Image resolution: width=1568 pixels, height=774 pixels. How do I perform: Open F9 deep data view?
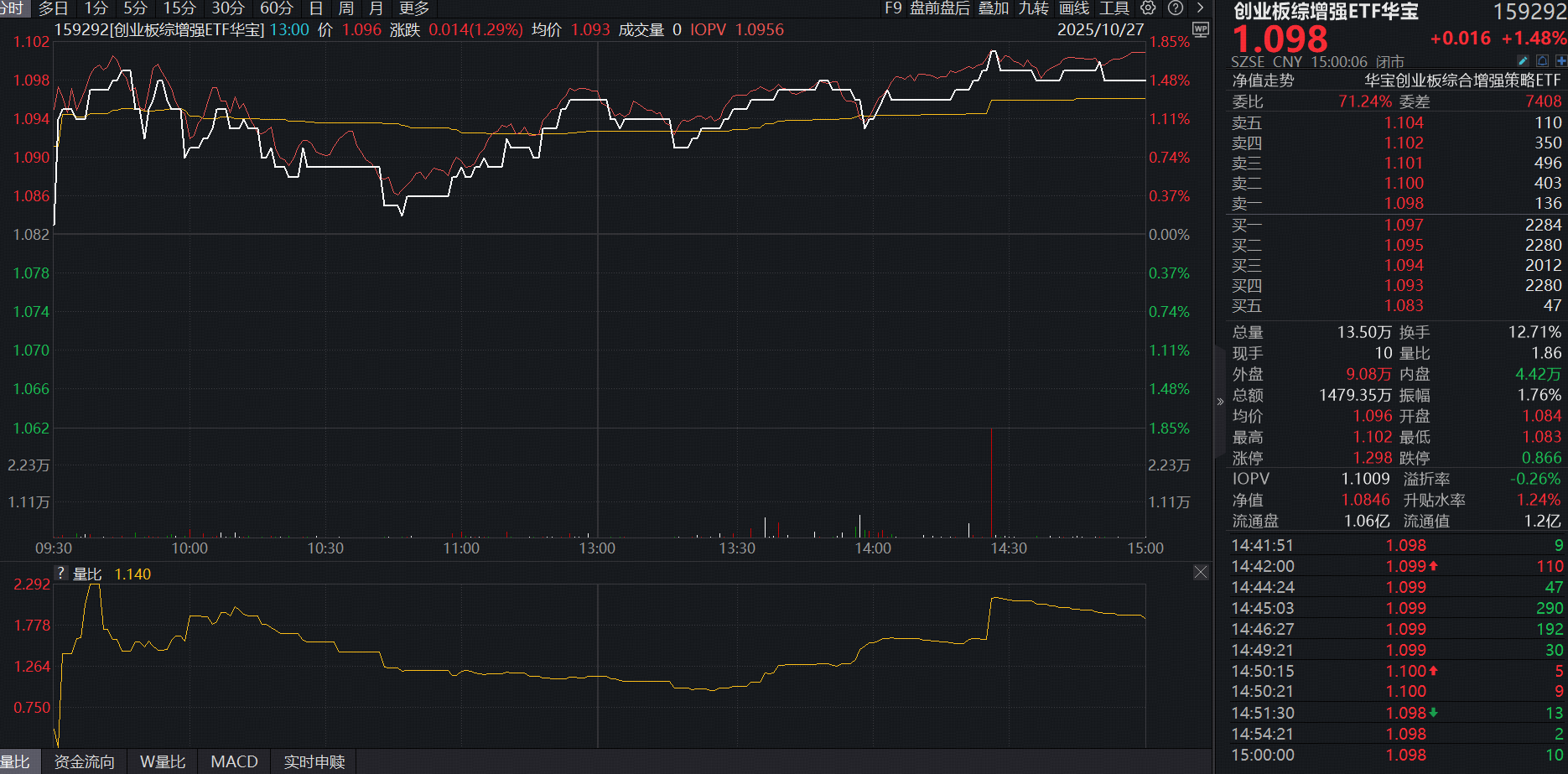coord(893,8)
